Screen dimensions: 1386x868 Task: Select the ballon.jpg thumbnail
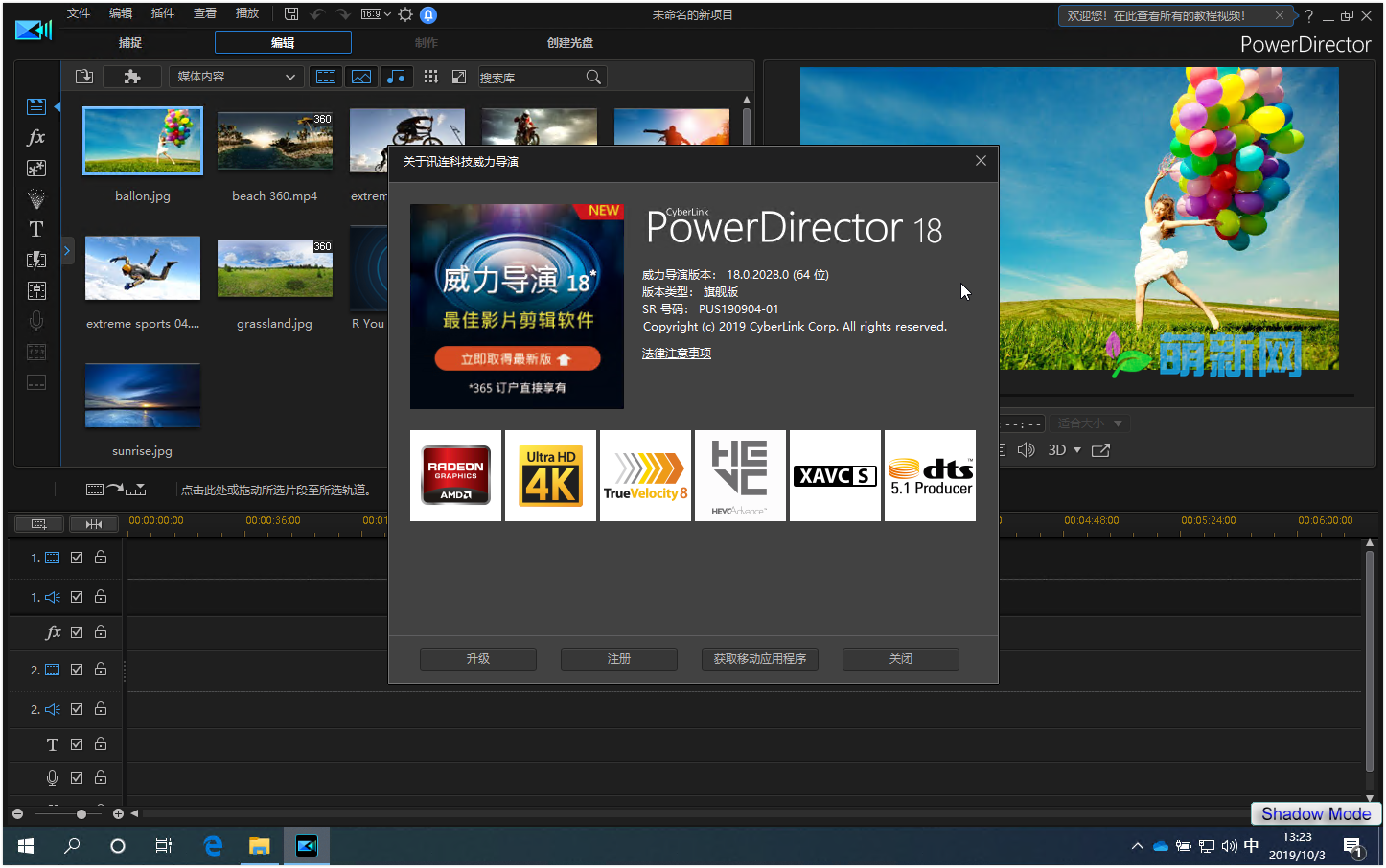click(x=143, y=140)
